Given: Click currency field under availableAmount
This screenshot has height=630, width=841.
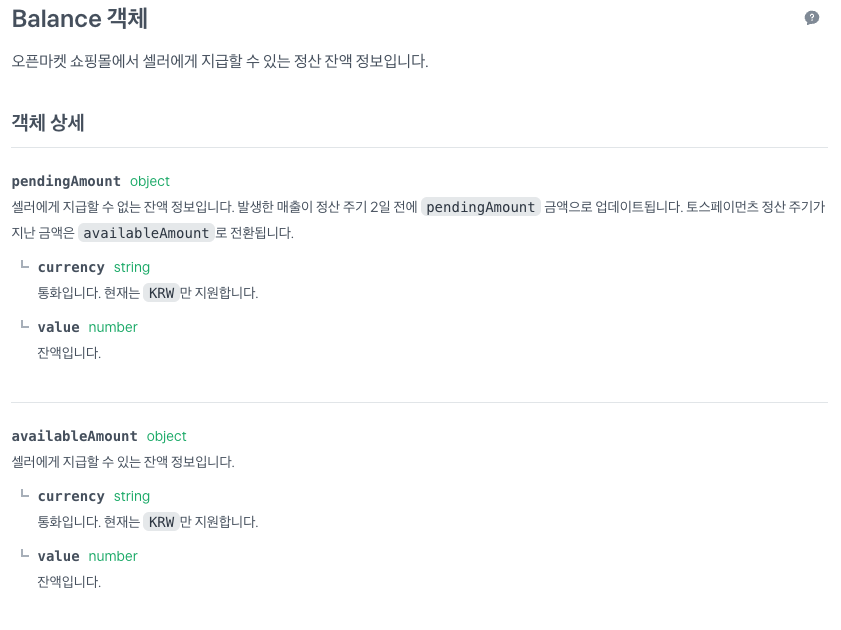Looking at the screenshot, I should pyautogui.click(x=71, y=496).
